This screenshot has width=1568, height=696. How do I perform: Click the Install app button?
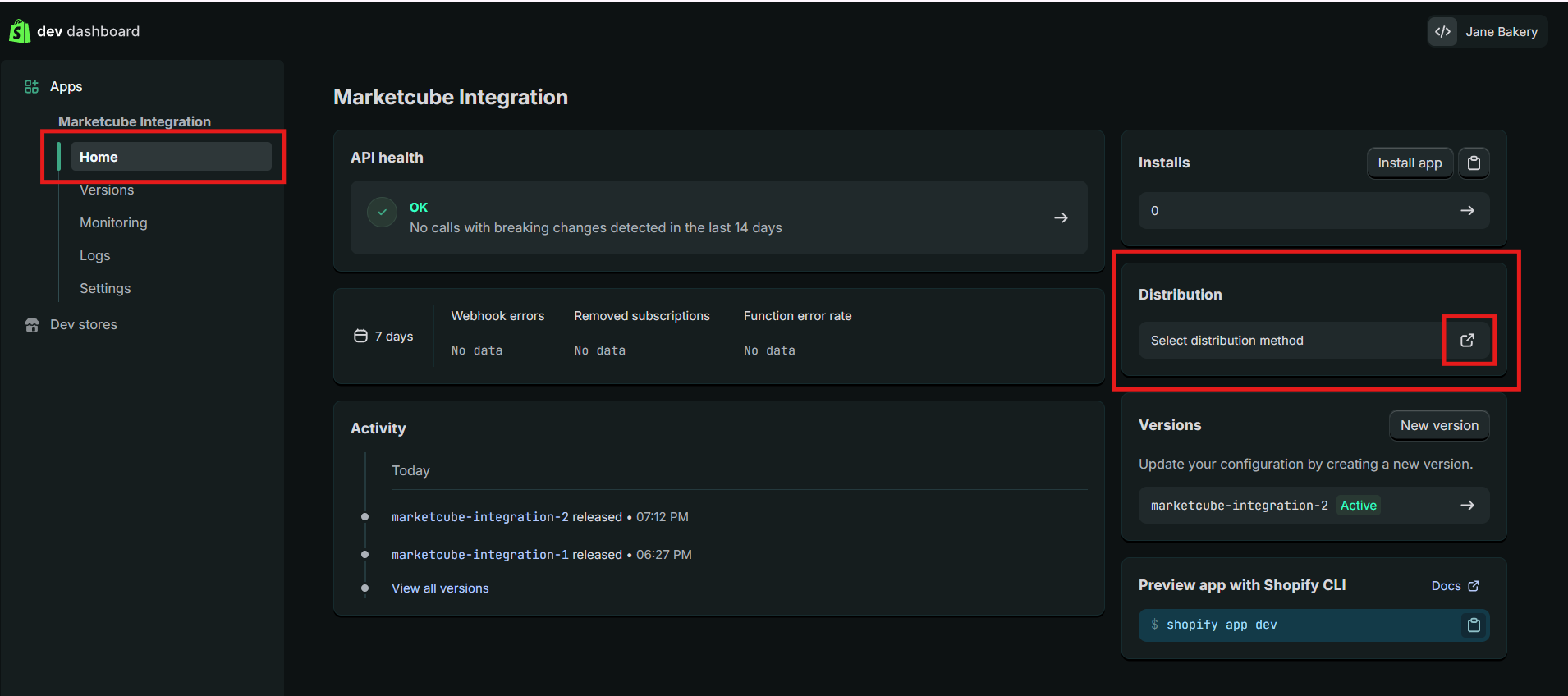point(1410,163)
